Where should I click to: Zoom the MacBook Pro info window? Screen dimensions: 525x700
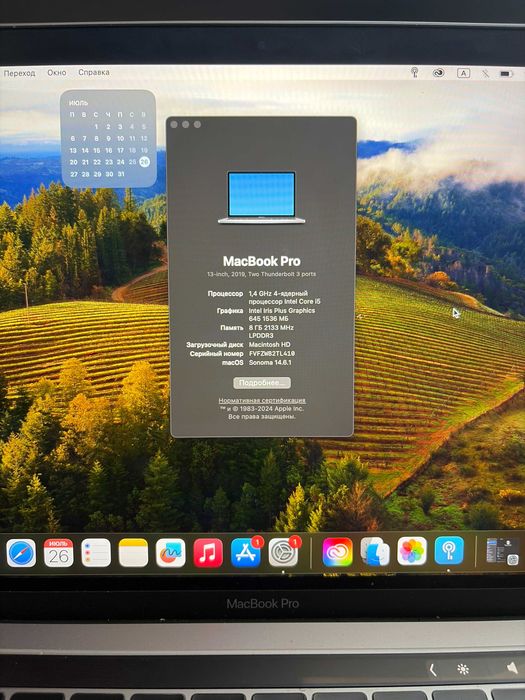197,125
